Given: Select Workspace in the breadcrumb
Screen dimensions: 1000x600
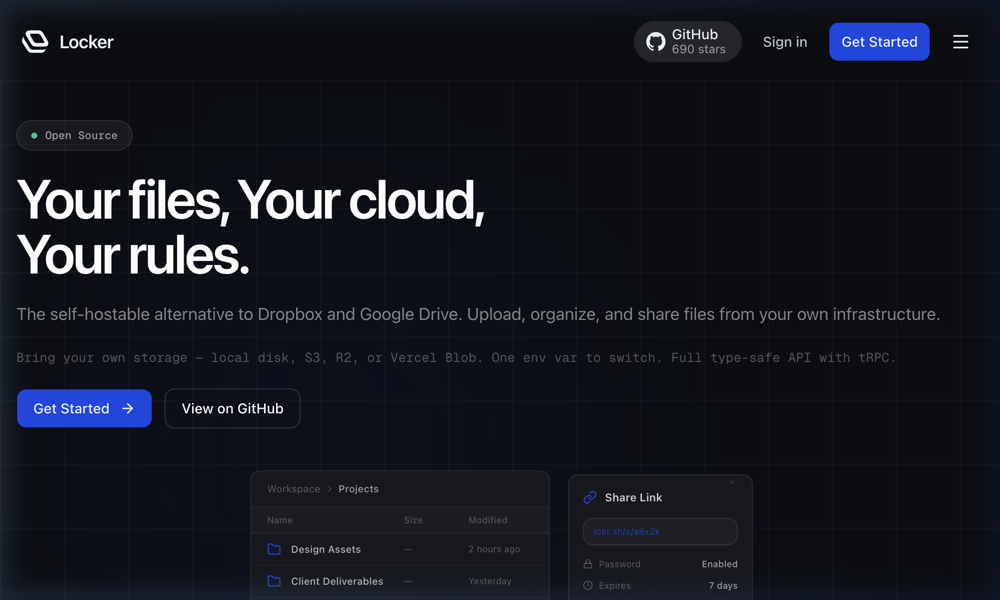Looking at the screenshot, I should tap(293, 489).
